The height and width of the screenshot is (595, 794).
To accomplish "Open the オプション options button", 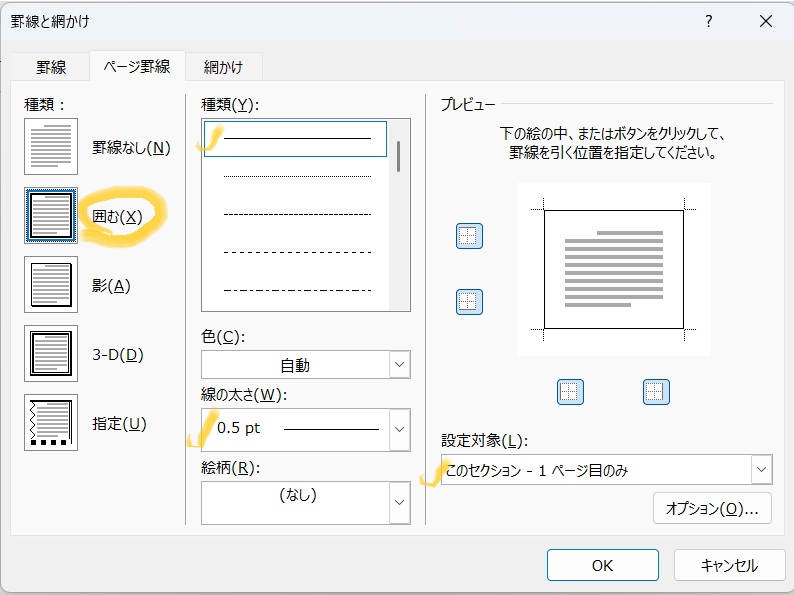I will pyautogui.click(x=712, y=508).
